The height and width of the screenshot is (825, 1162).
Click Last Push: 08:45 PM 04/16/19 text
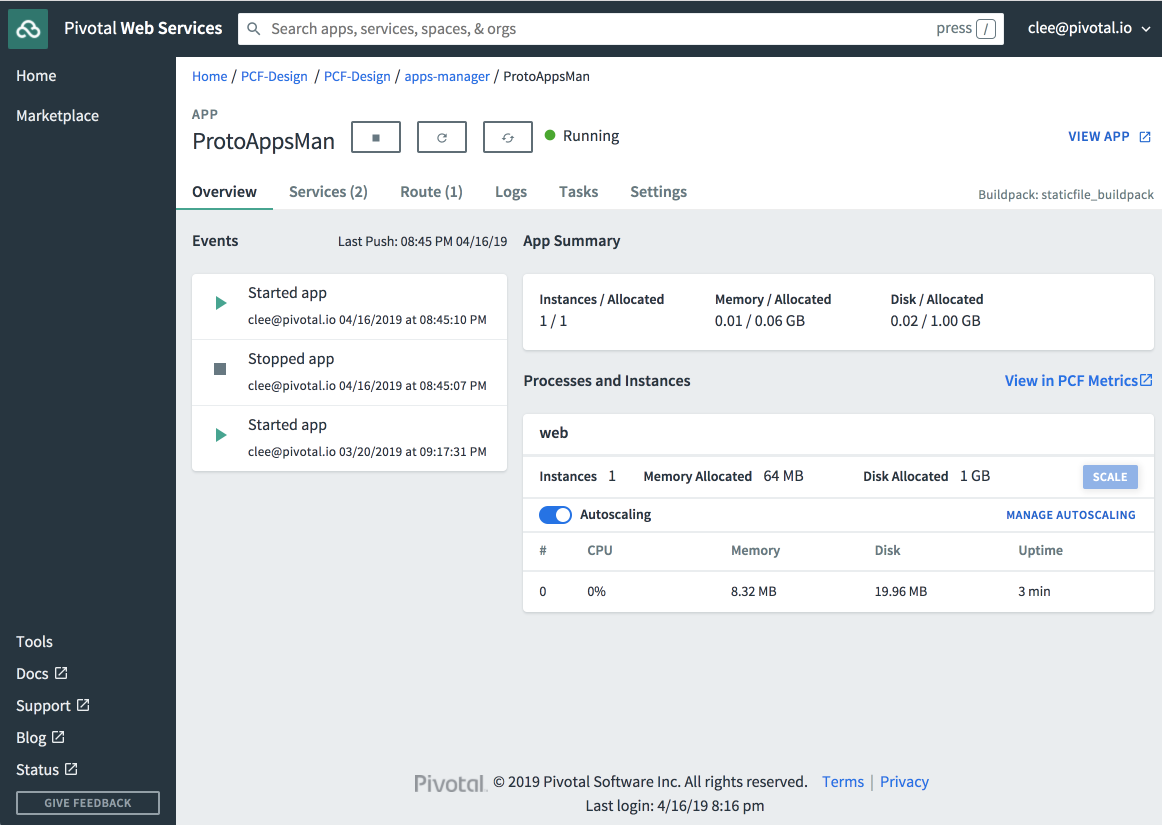422,241
